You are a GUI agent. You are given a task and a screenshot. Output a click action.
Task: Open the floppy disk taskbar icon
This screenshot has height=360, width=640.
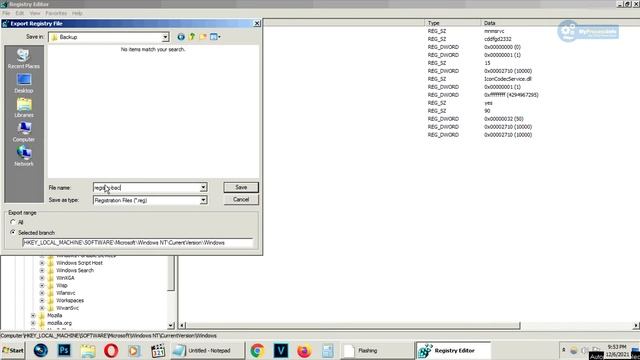point(327,351)
